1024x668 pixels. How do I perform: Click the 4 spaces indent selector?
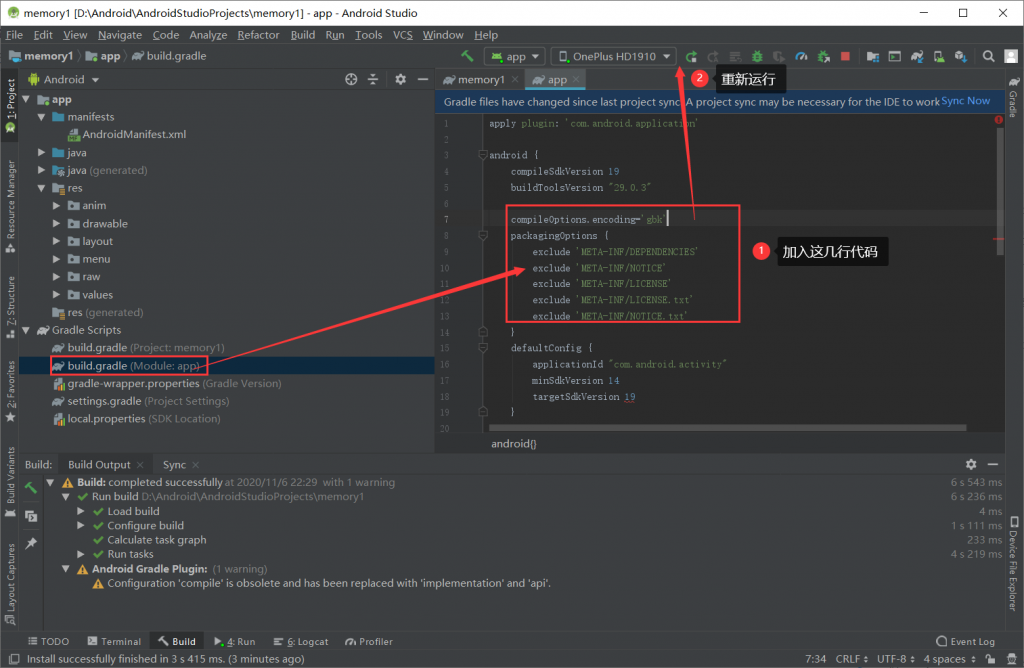pos(948,659)
